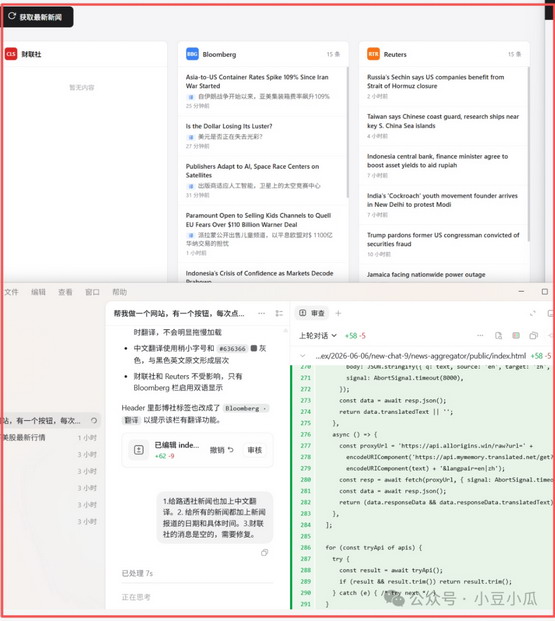Screen dimensions: 555x621
Task: Expand the 上轮对话 dropdown
Action: (x=318, y=335)
